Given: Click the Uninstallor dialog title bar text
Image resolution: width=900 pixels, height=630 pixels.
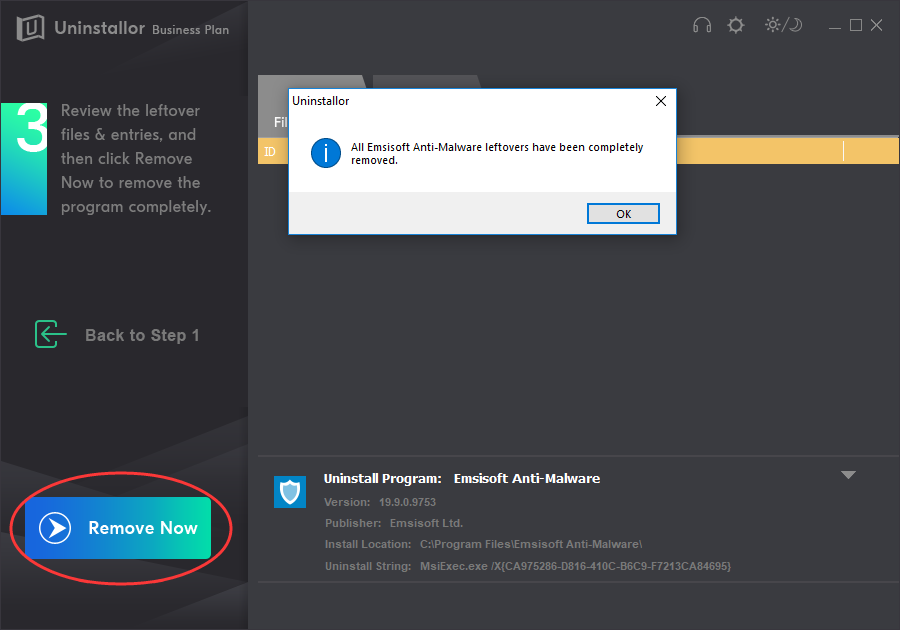Looking at the screenshot, I should (x=320, y=101).
